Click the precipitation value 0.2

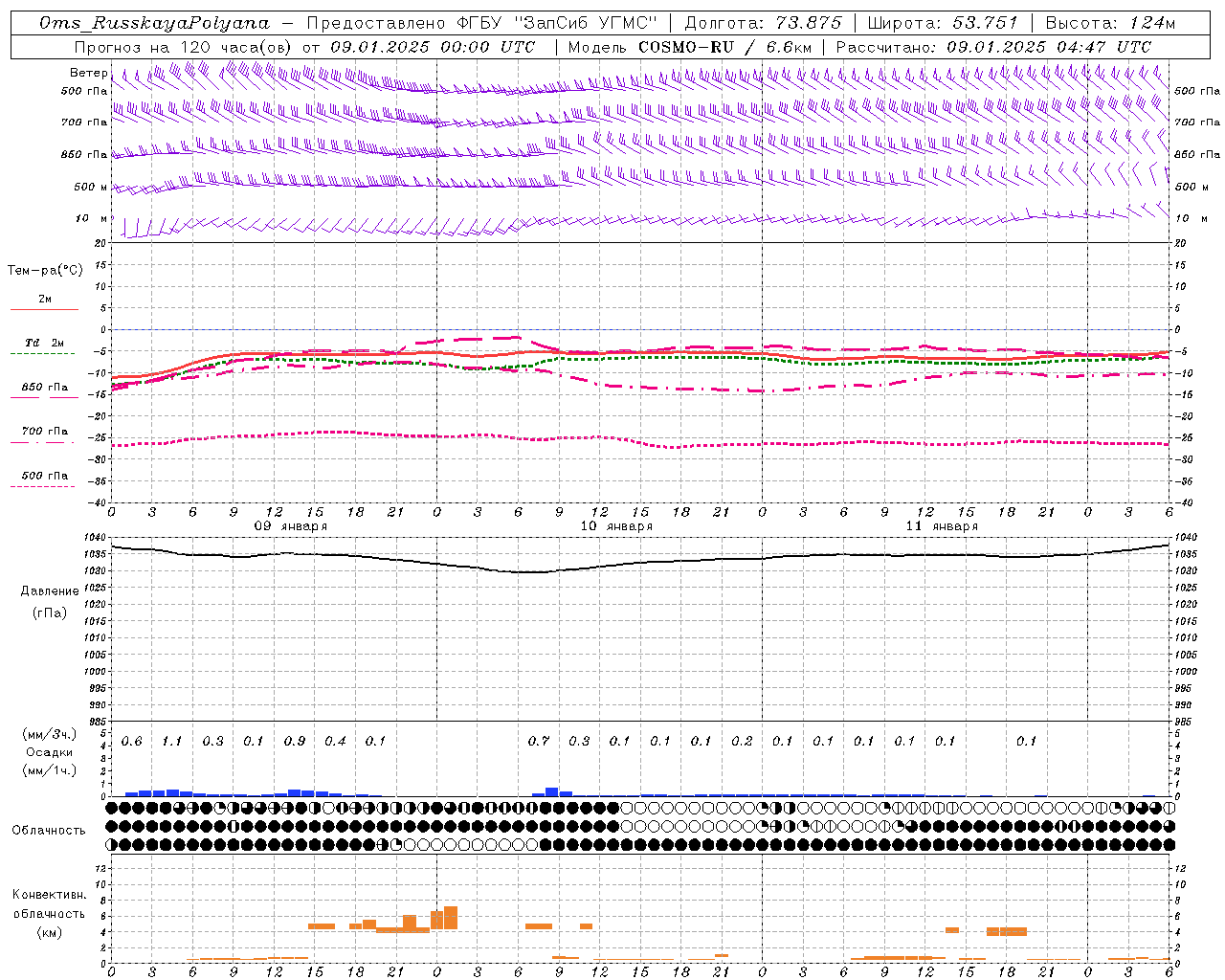click(742, 742)
